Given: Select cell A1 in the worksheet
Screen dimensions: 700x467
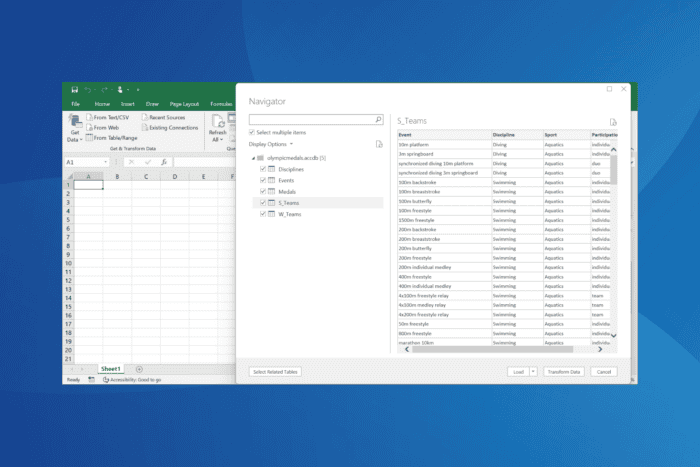Looking at the screenshot, I should [88, 185].
